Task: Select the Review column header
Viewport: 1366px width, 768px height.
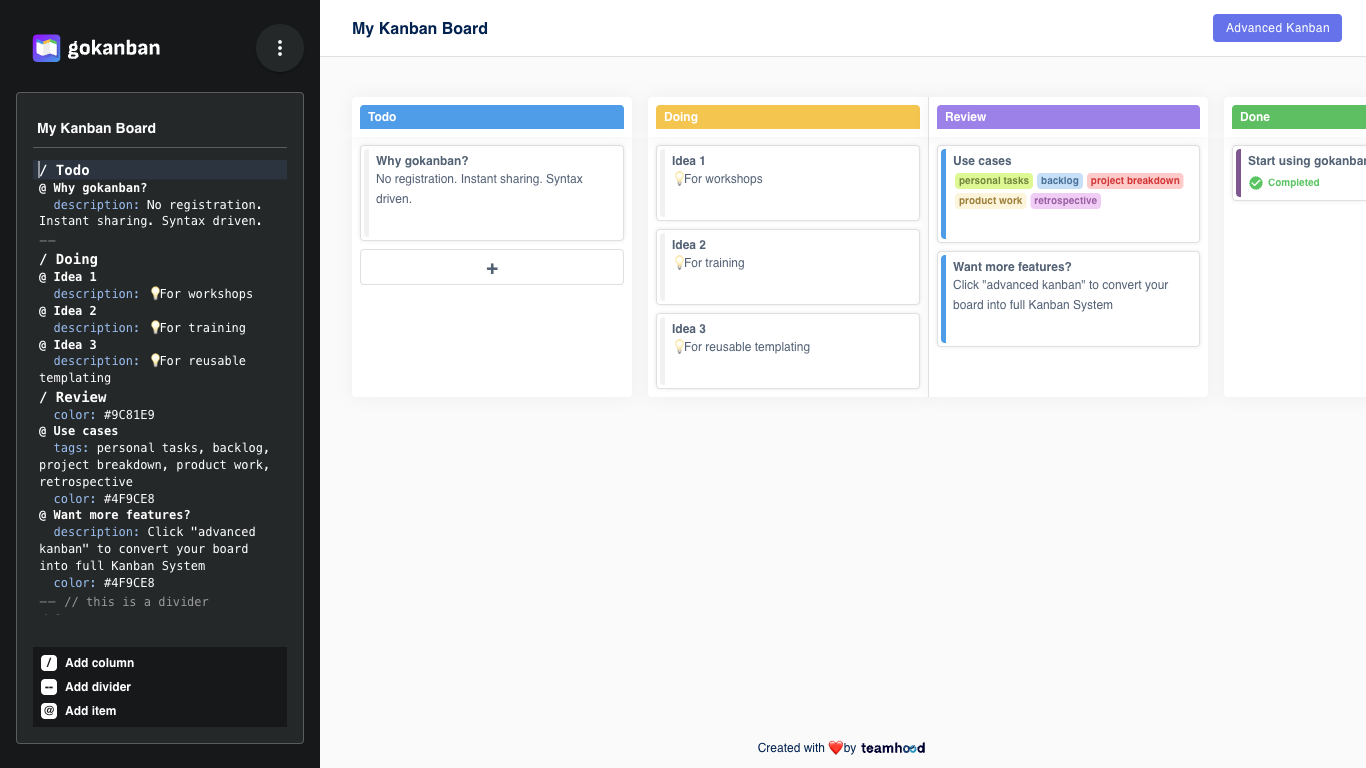Action: tap(1068, 117)
